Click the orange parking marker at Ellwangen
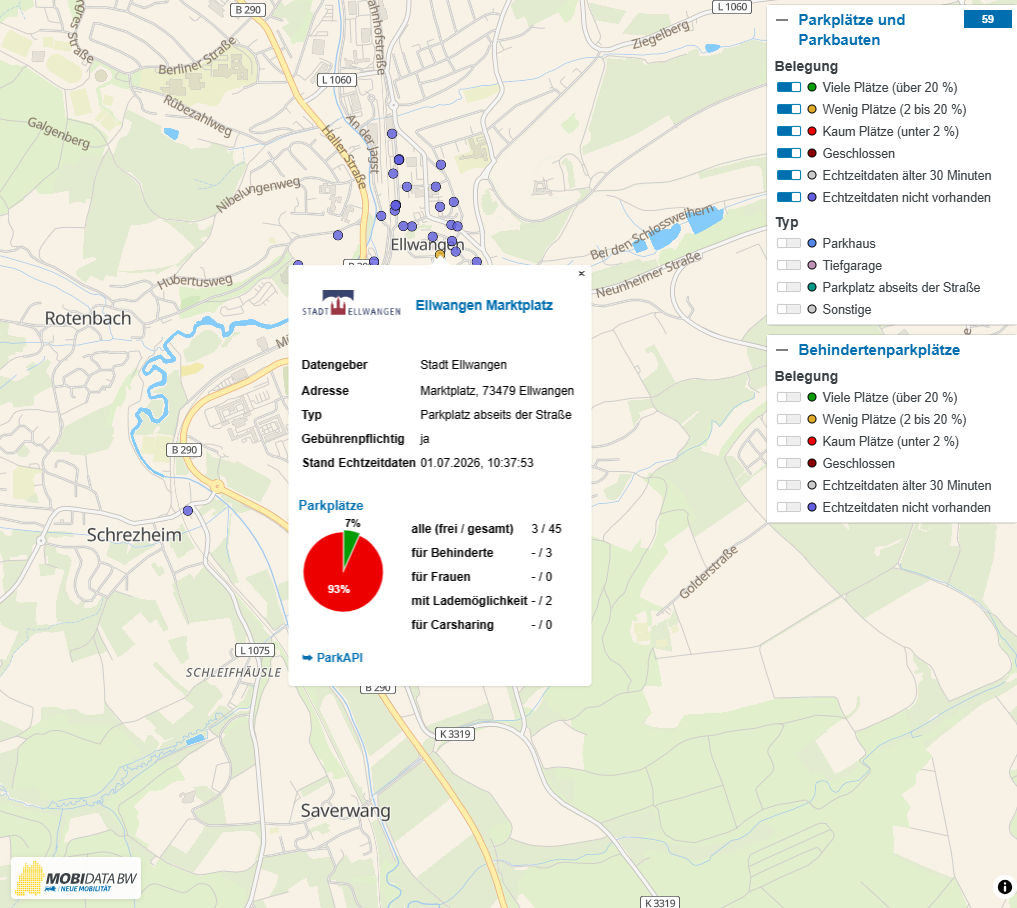The image size is (1017, 908). click(440, 255)
